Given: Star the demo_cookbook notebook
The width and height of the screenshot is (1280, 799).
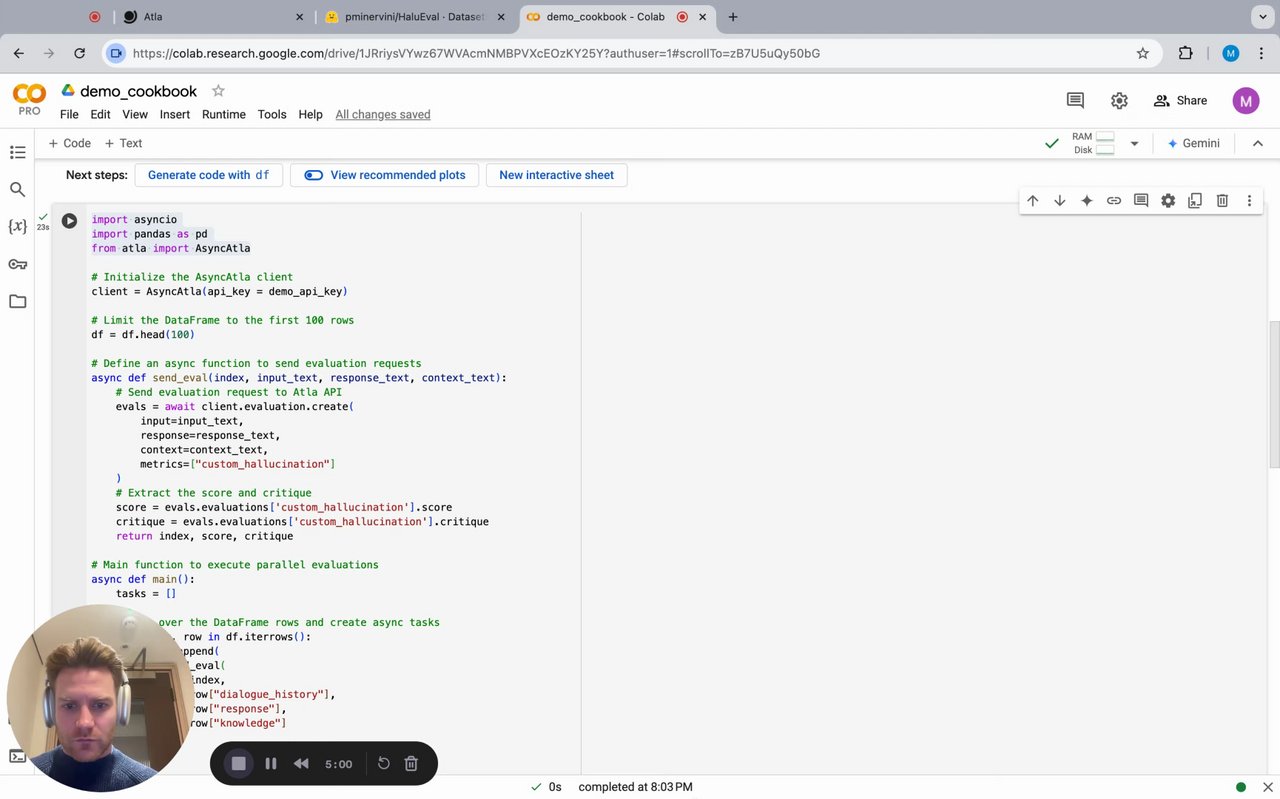Looking at the screenshot, I should tap(218, 91).
